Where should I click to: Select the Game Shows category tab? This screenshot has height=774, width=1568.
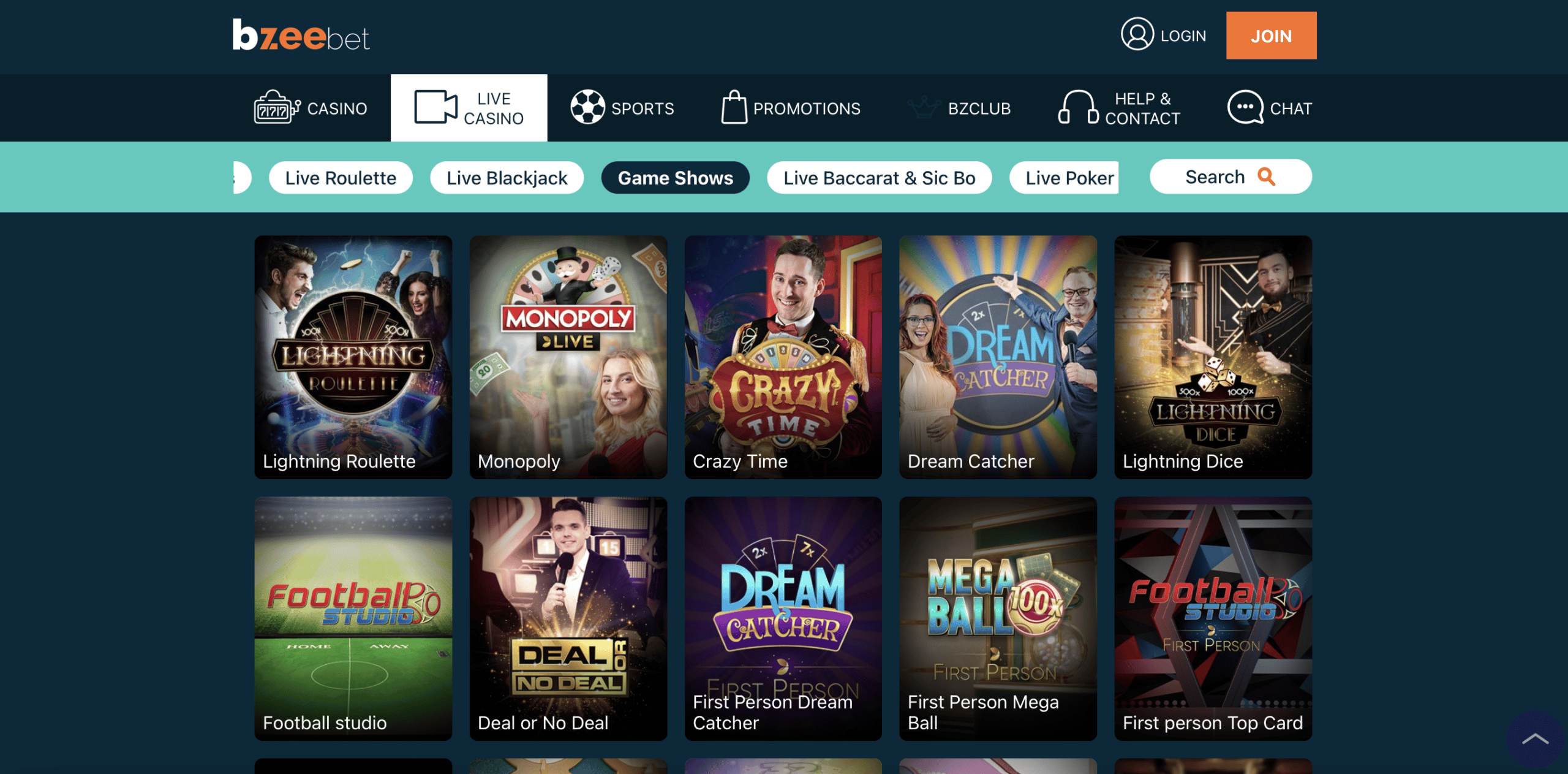pyautogui.click(x=675, y=178)
